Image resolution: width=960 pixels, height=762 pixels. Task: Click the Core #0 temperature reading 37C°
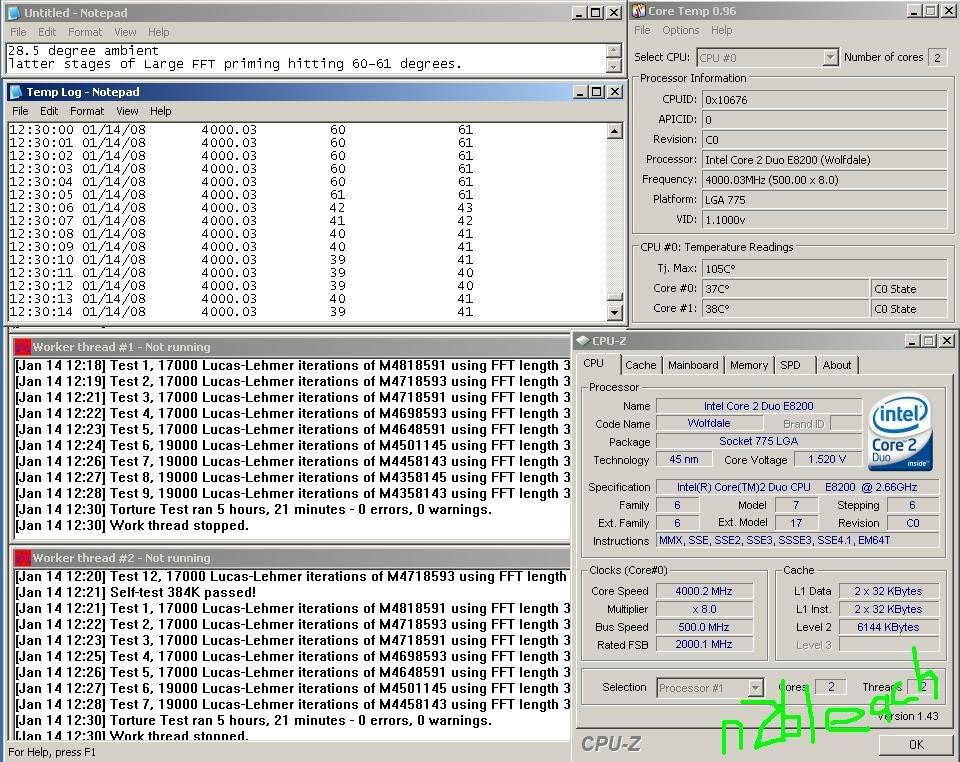(x=785, y=289)
